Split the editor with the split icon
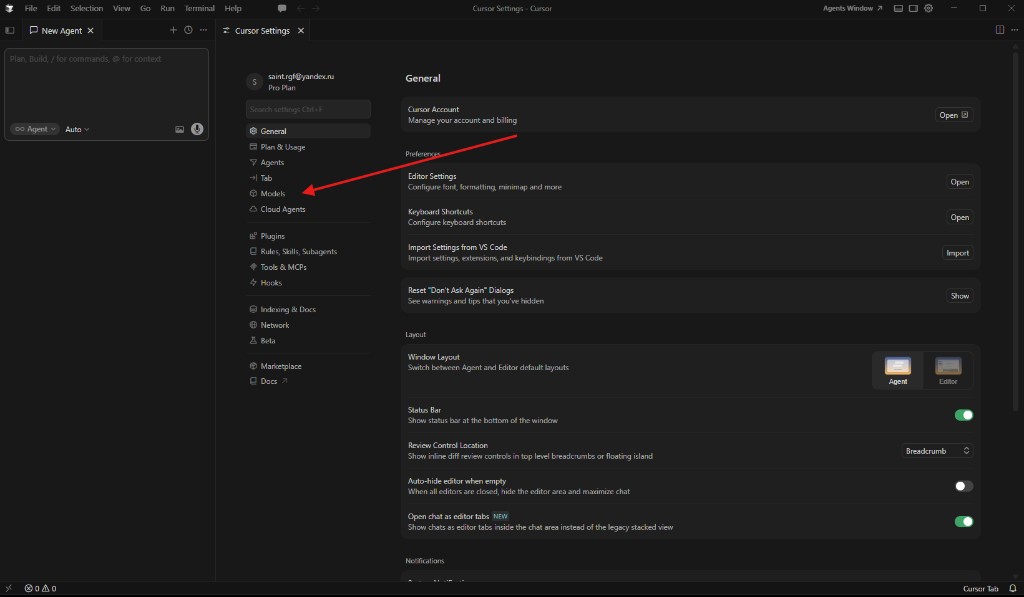 pyautogui.click(x=999, y=30)
